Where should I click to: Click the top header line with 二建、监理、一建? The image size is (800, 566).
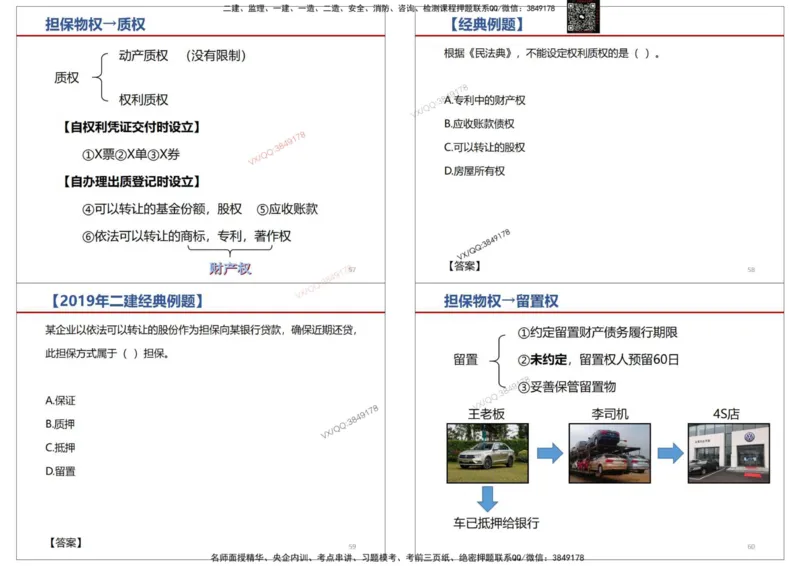click(389, 8)
